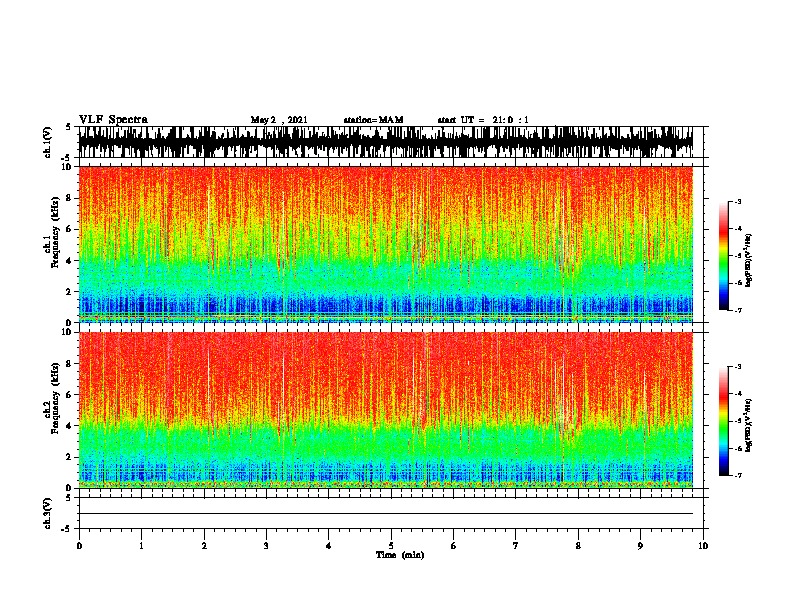This screenshot has width=792, height=612.
Task: Click time axis tick label "1"
Action: pos(141,546)
